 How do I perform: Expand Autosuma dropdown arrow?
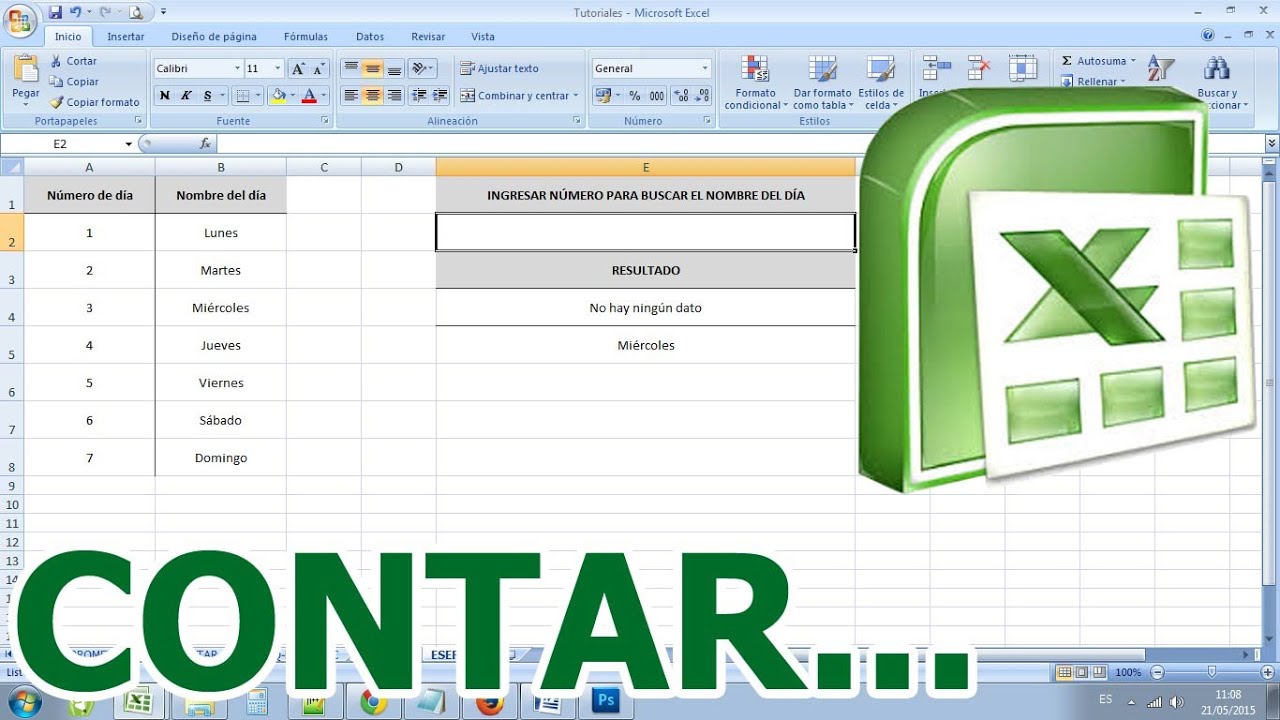pyautogui.click(x=1133, y=61)
